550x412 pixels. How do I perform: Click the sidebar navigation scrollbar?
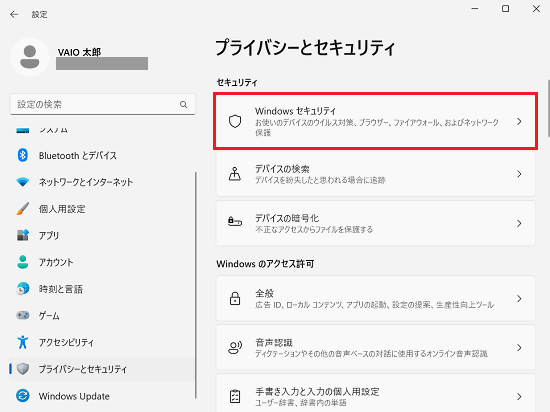(195, 285)
